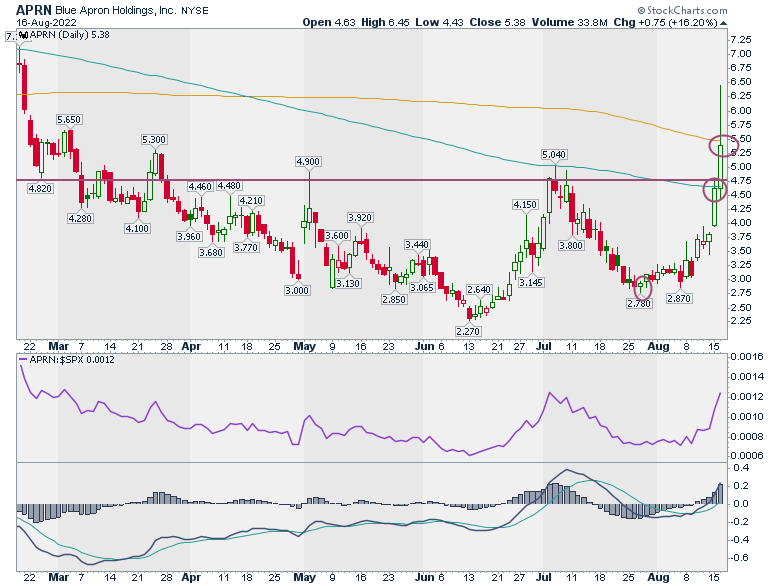Click the 3.960 price label
Image resolution: width=780 pixels, height=586 pixels.
(x=189, y=236)
